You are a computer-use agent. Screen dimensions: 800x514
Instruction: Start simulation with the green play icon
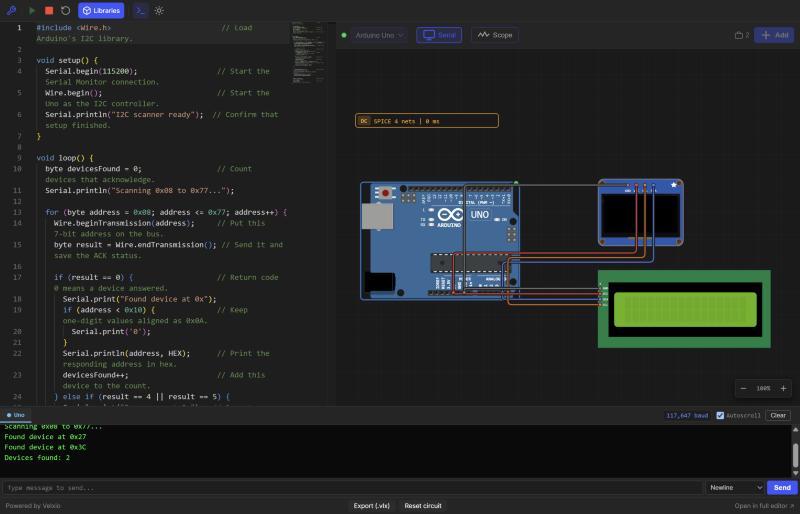coord(32,10)
